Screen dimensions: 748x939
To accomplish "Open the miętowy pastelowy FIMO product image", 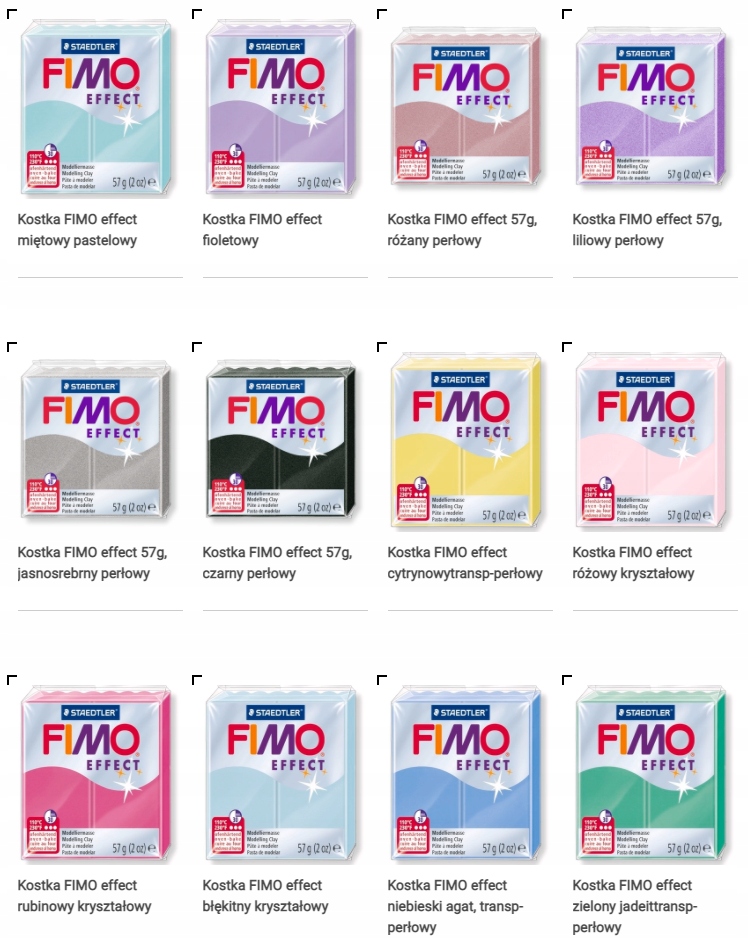I will tap(96, 106).
